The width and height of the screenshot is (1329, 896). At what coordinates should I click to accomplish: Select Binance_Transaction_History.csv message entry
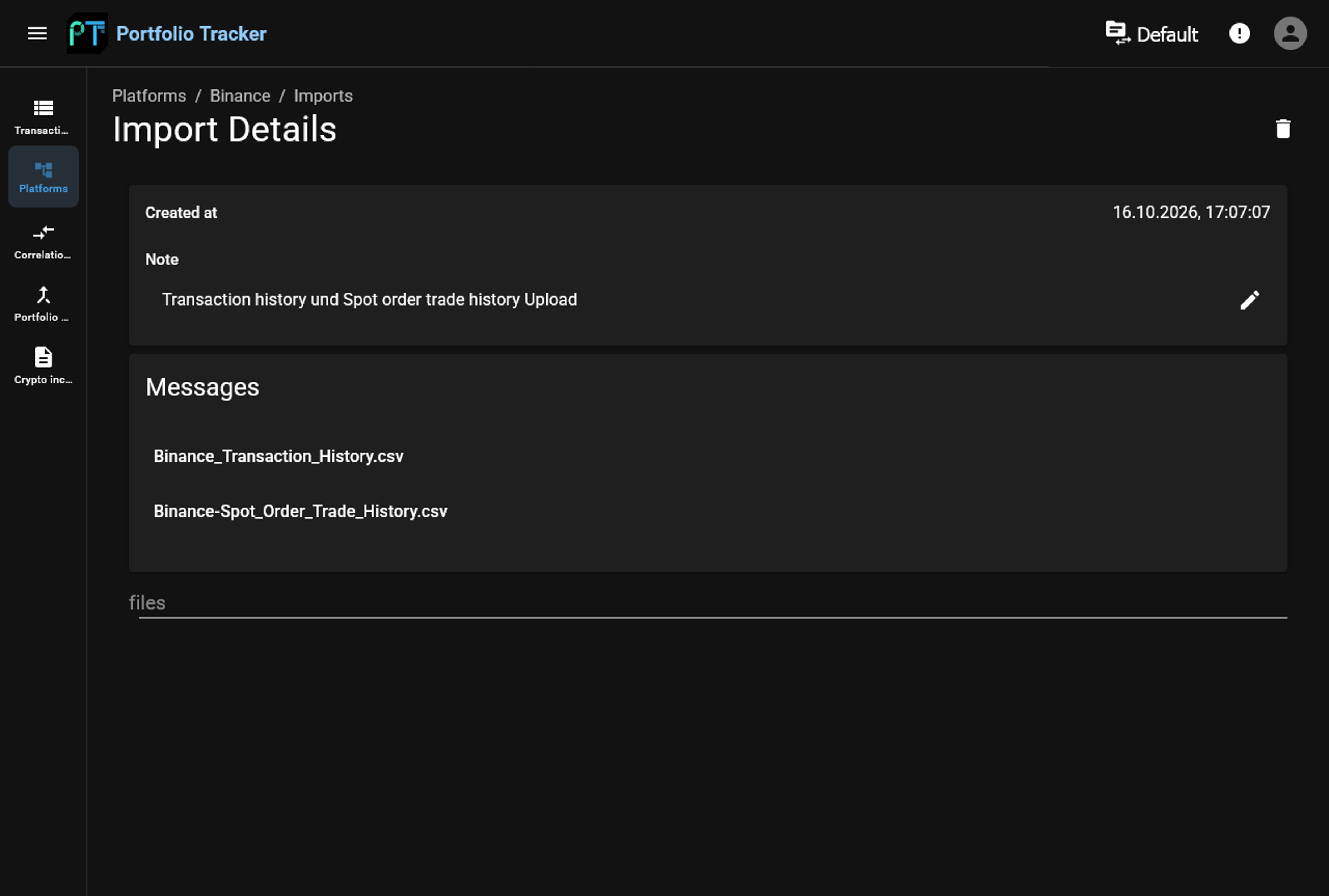click(x=278, y=456)
